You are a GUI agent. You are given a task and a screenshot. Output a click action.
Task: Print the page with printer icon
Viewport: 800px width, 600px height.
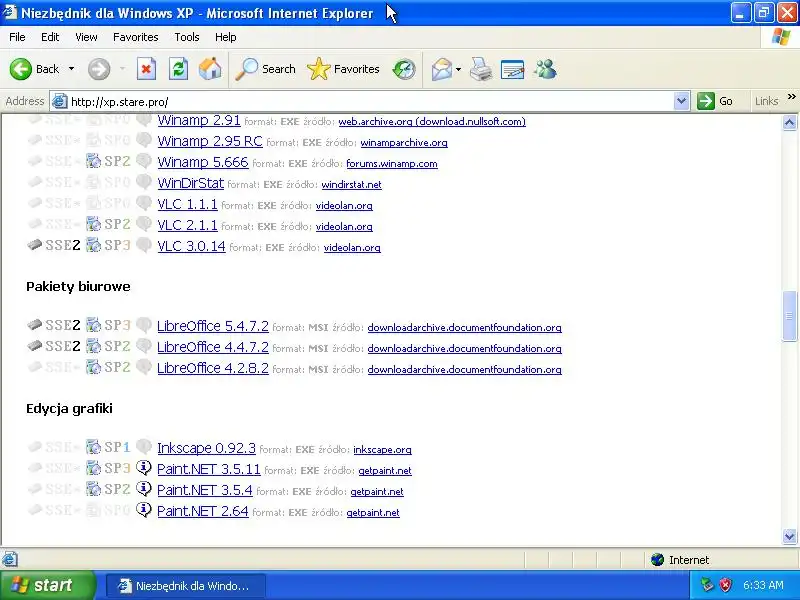click(x=481, y=69)
